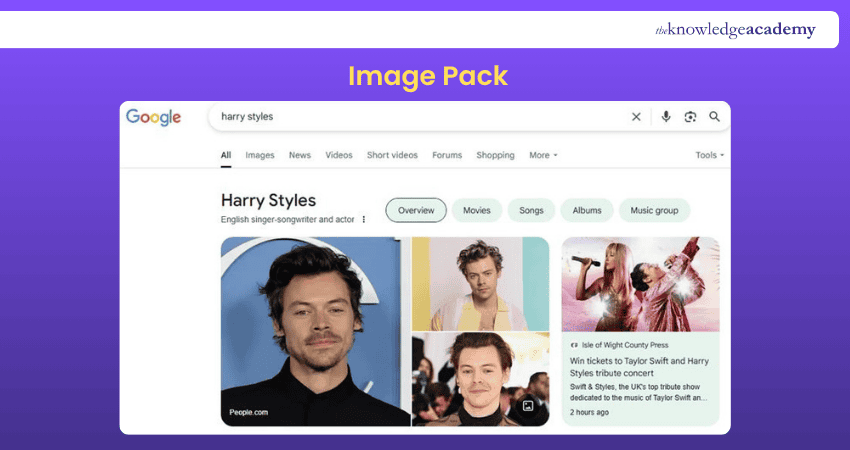Click 'English singer-songwriter and actor' subtitle
Image resolution: width=850 pixels, height=450 pixels.
tap(287, 220)
